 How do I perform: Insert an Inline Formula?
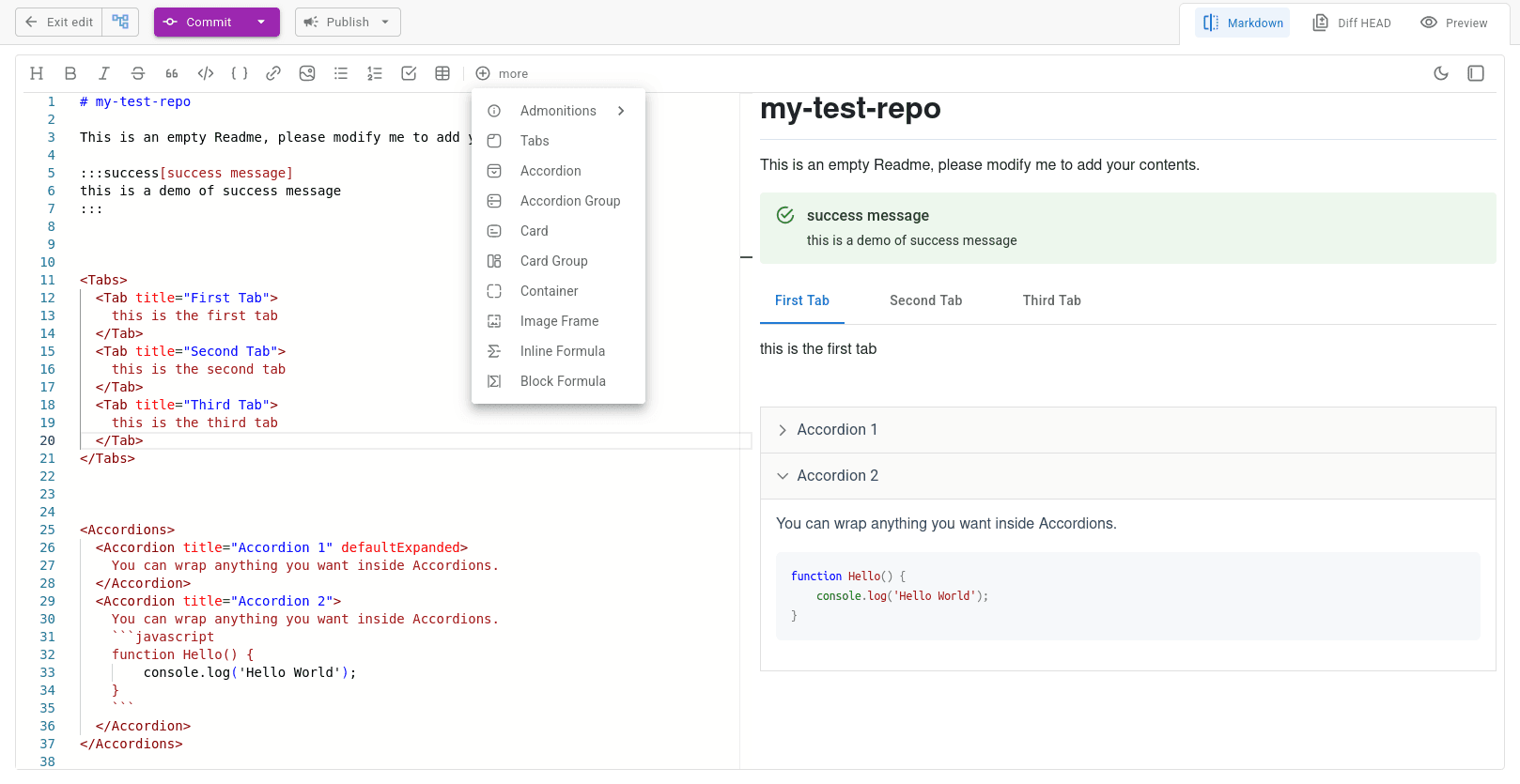[558, 351]
